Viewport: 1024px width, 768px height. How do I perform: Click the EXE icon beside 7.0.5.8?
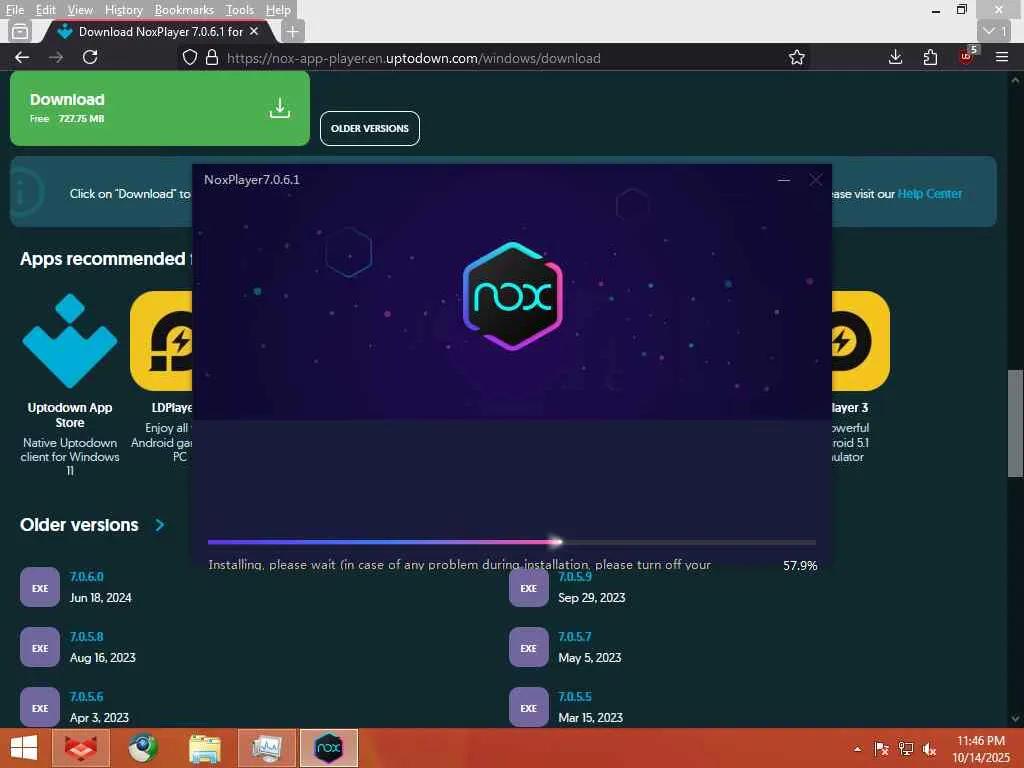click(40, 648)
